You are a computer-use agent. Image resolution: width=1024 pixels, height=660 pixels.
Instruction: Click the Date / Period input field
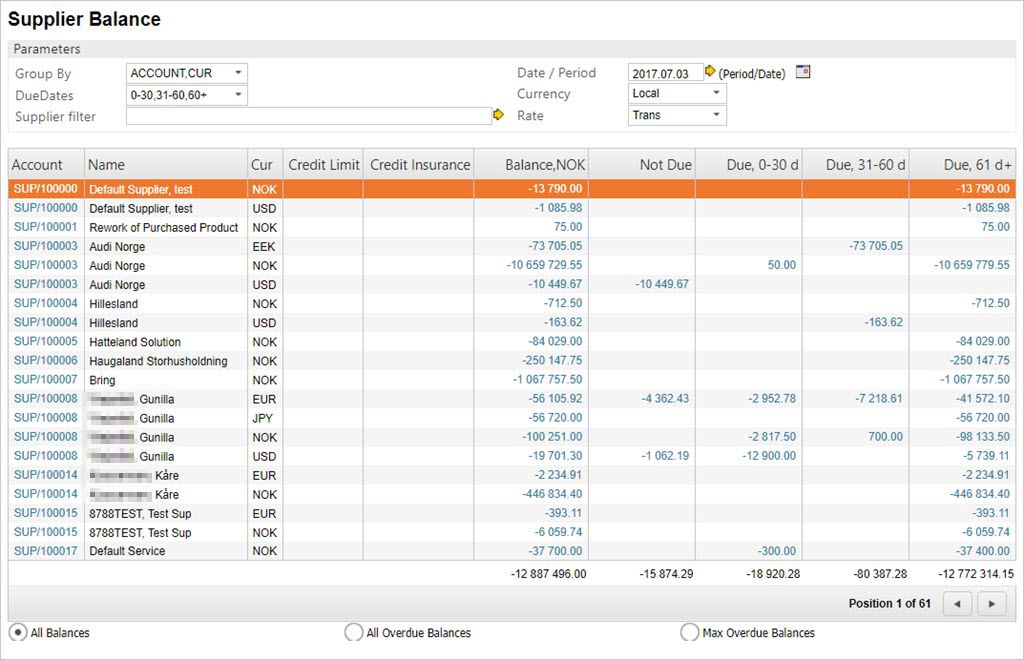coord(665,73)
